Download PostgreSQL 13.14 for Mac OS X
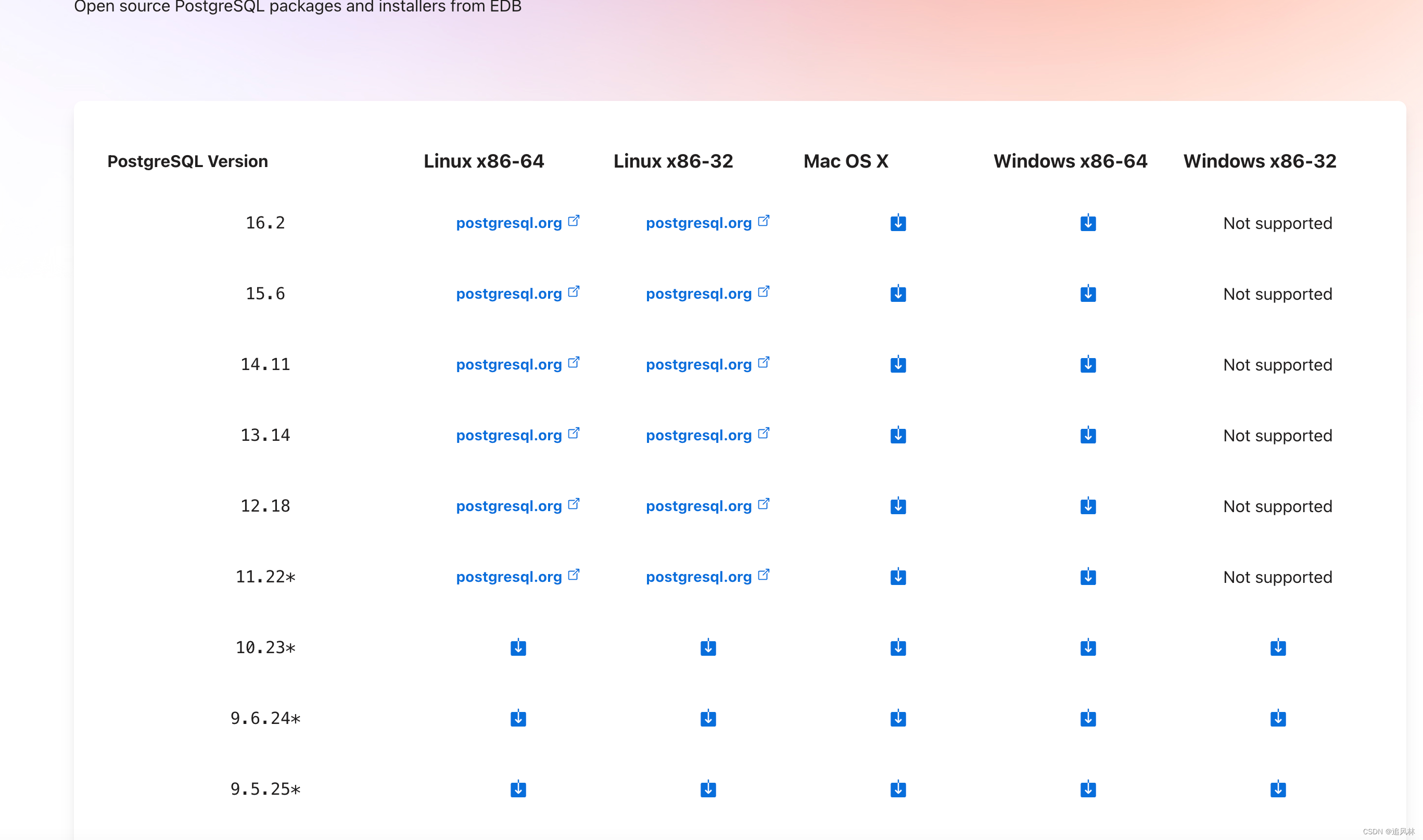The height and width of the screenshot is (840, 1423). pos(898,435)
